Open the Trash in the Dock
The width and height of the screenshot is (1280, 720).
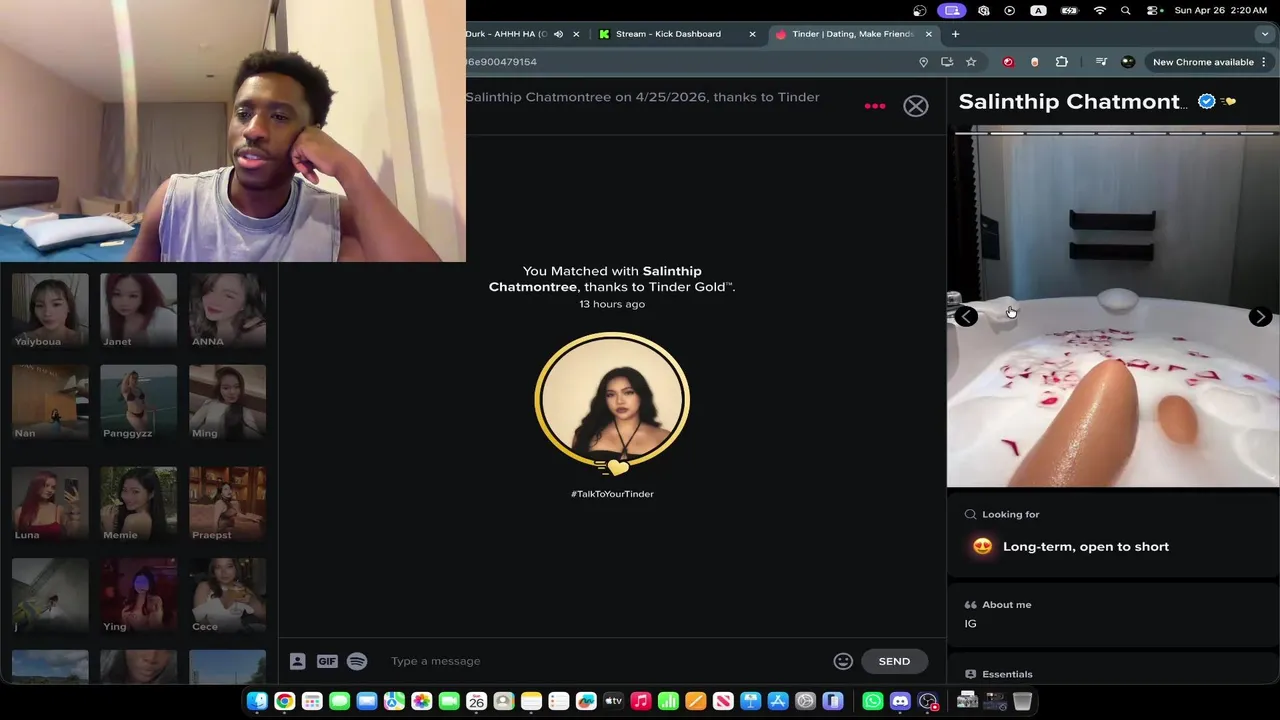1022,701
